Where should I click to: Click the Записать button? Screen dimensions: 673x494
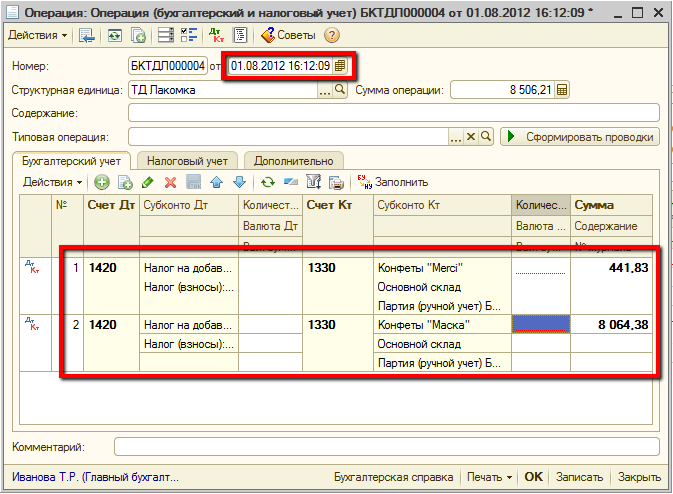tap(580, 477)
